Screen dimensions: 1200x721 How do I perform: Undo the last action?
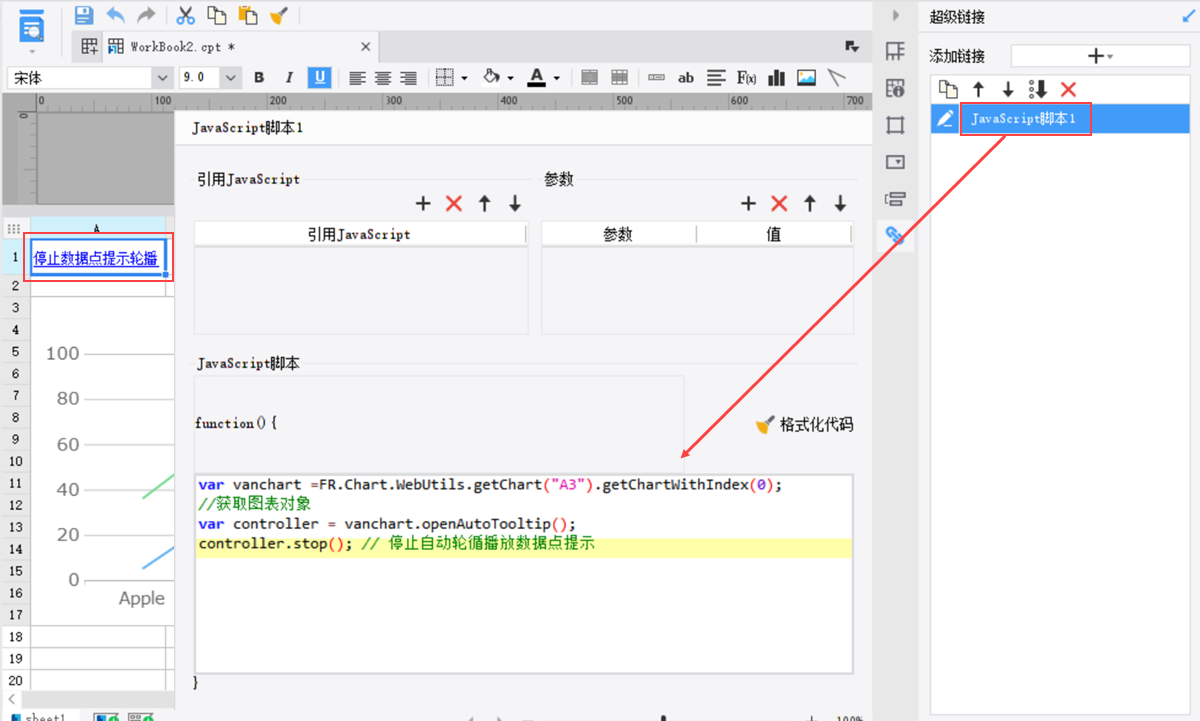(x=116, y=15)
